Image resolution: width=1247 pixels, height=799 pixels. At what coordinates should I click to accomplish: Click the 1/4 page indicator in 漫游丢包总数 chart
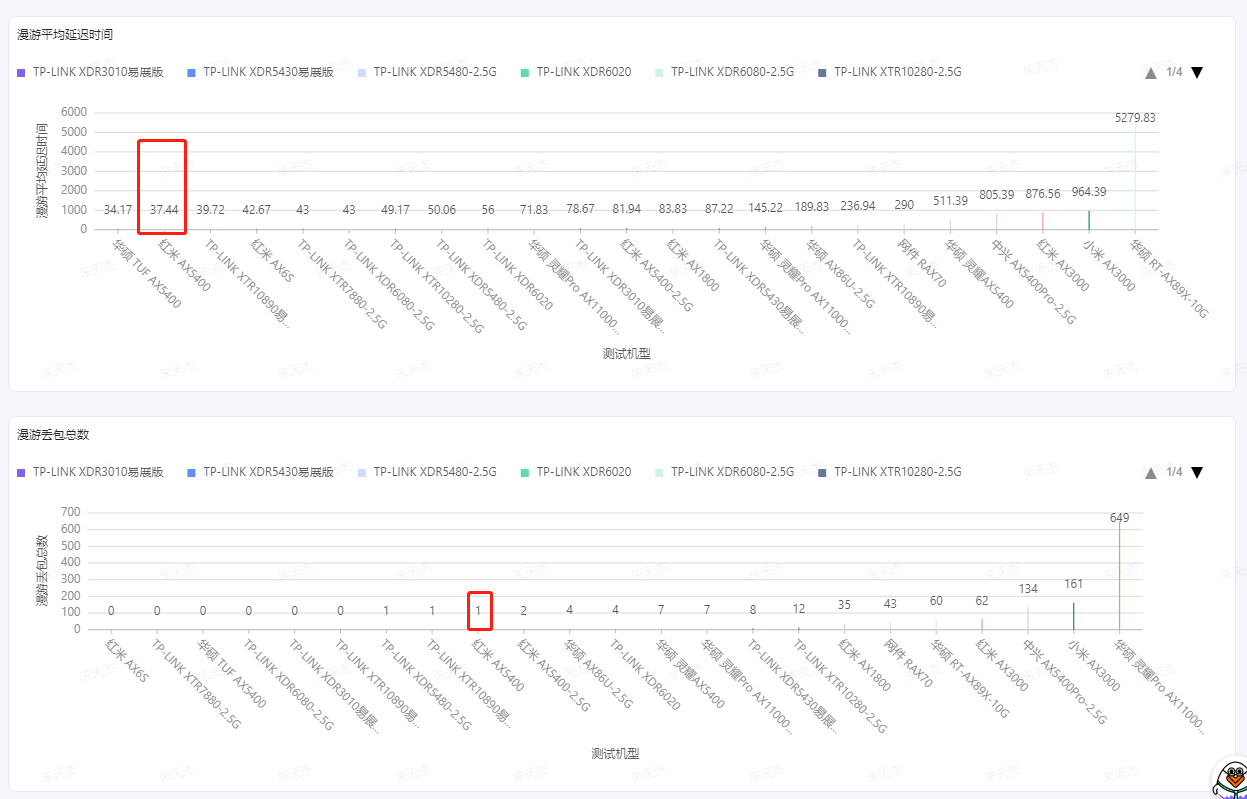(x=1174, y=472)
